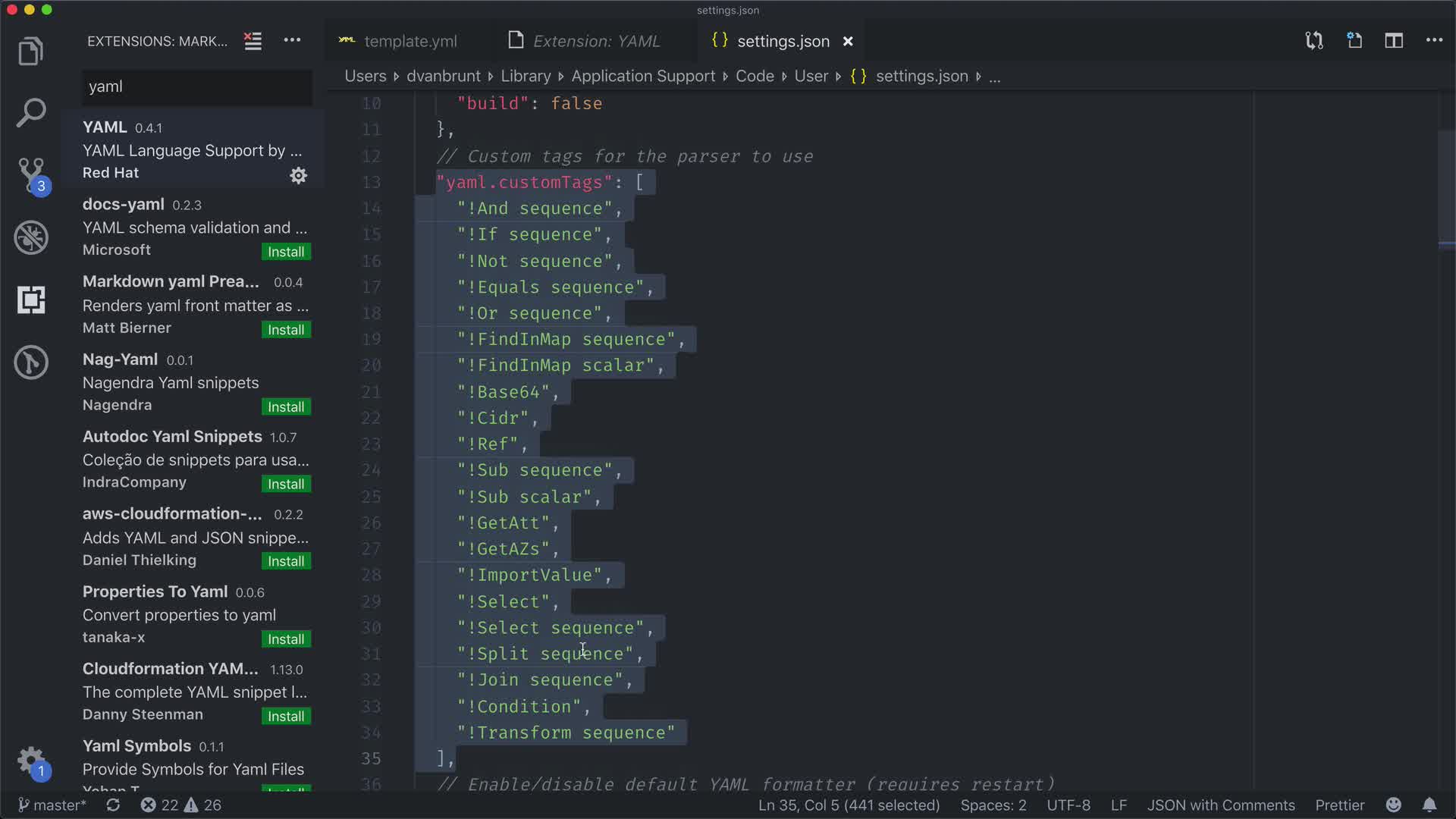Open editor more actions ellipsis menu
The width and height of the screenshot is (1456, 819).
(x=1433, y=41)
